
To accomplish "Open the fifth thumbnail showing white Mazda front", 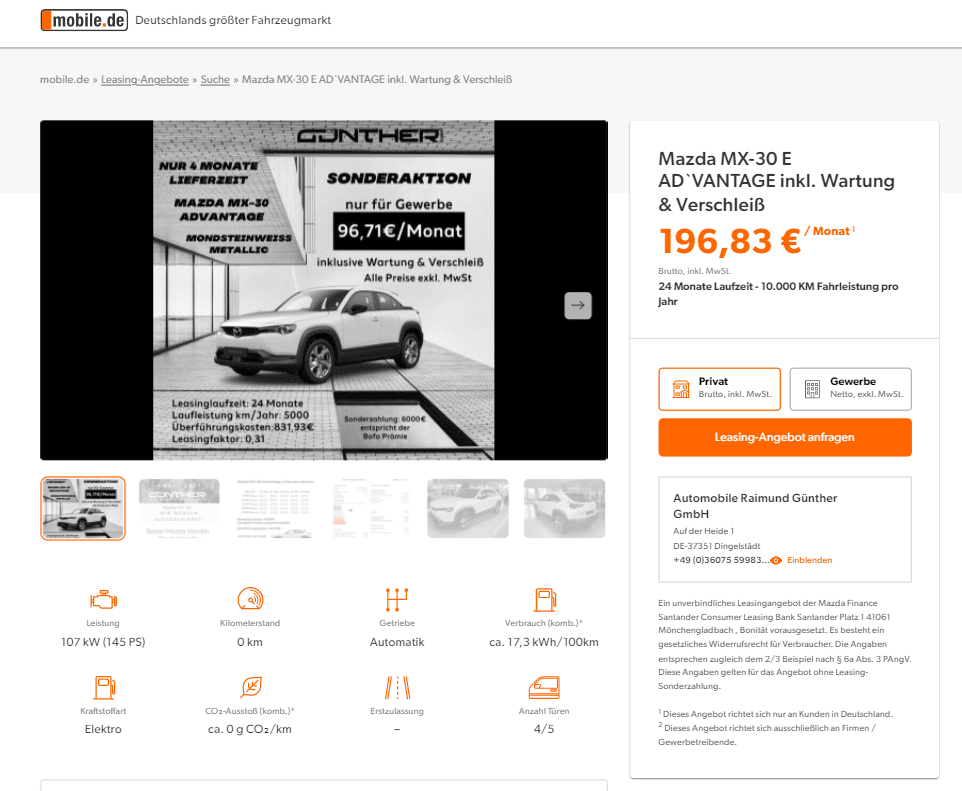I will [x=468, y=508].
